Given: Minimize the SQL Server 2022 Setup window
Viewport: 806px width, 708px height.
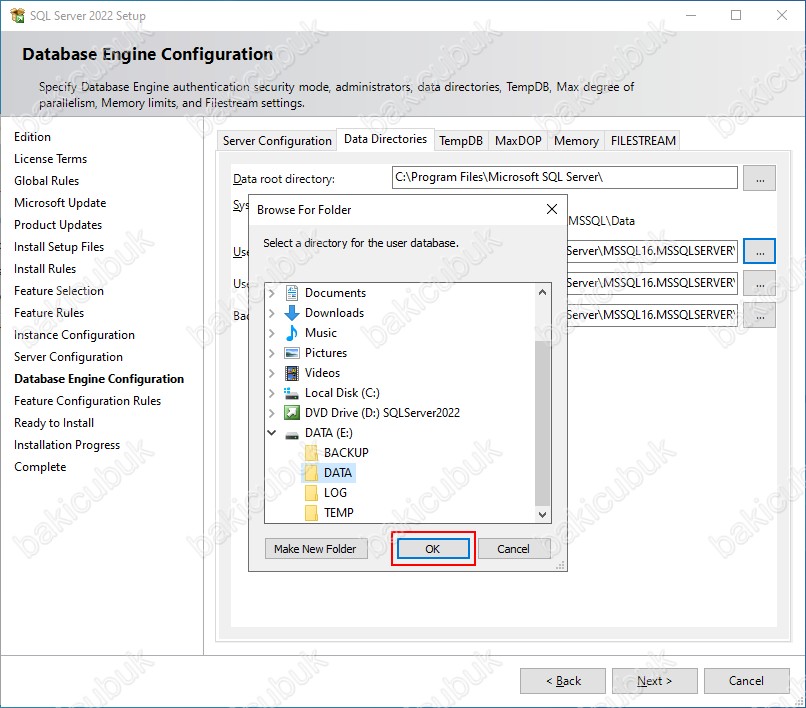Looking at the screenshot, I should point(691,15).
